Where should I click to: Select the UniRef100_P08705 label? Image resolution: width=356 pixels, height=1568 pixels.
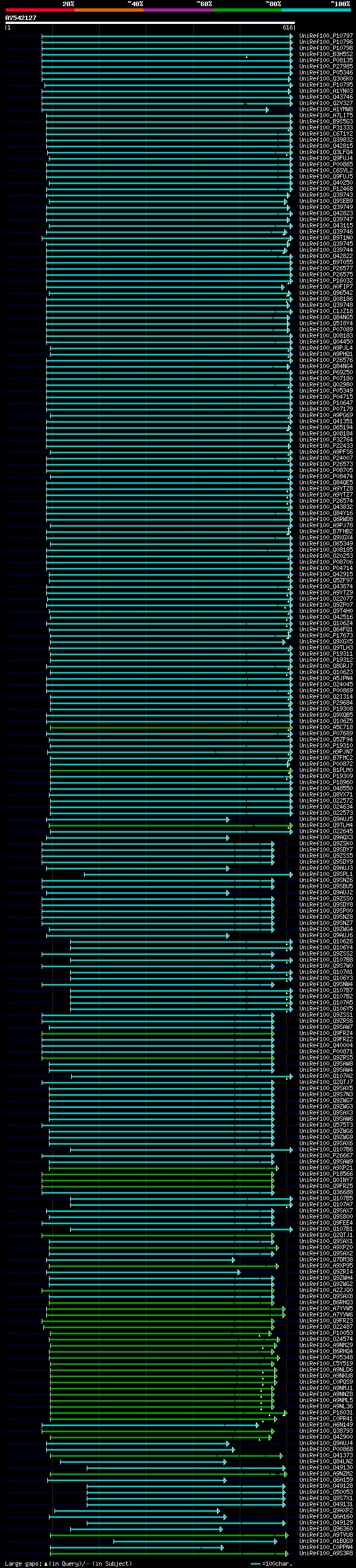point(326,470)
